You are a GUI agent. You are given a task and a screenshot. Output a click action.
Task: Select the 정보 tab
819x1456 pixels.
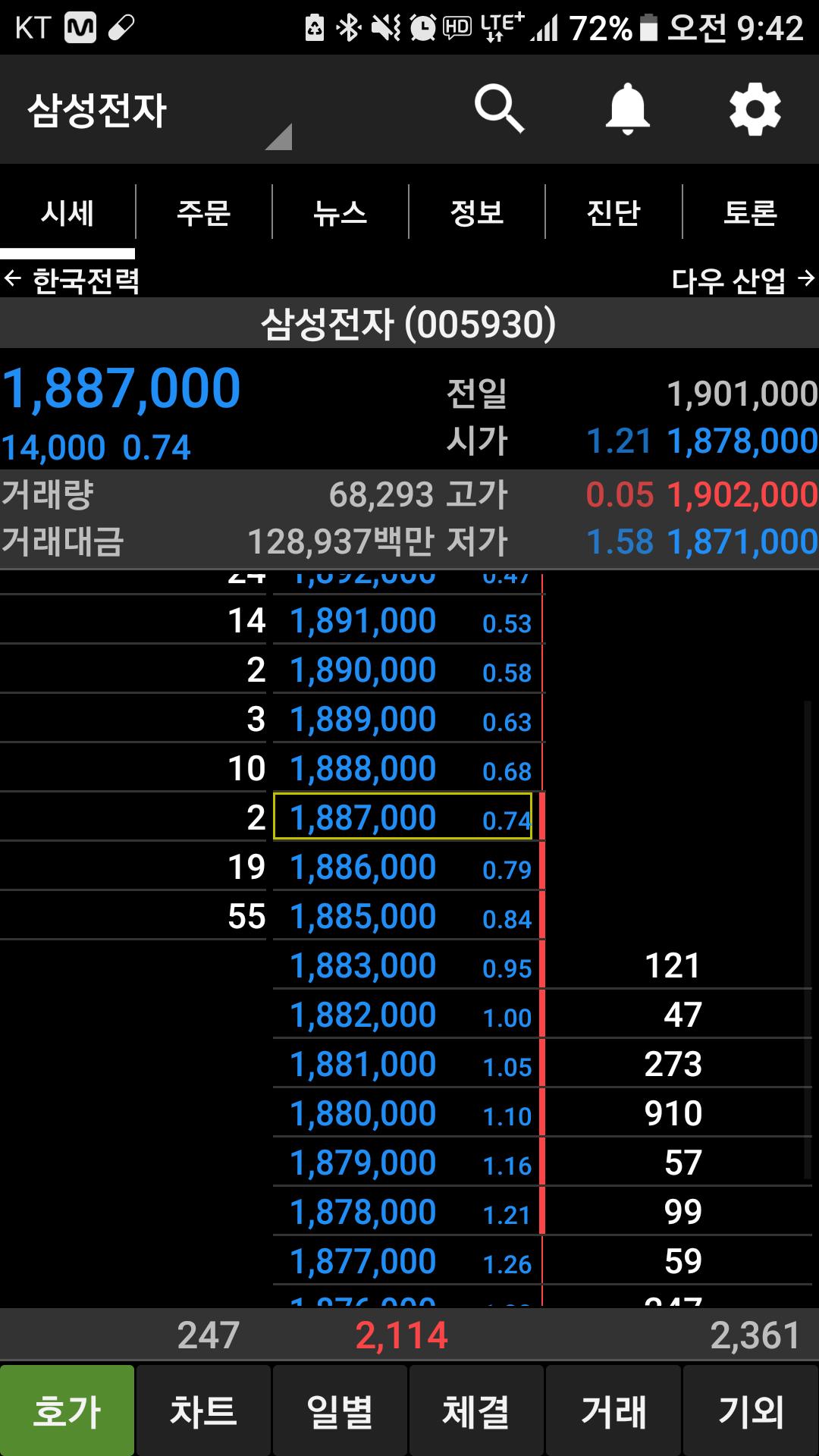click(x=476, y=212)
